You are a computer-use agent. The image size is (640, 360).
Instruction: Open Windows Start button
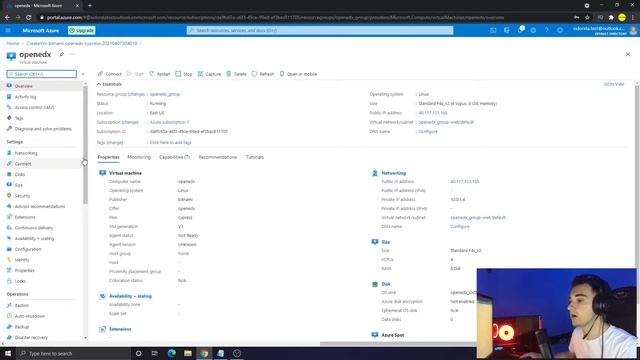8,353
